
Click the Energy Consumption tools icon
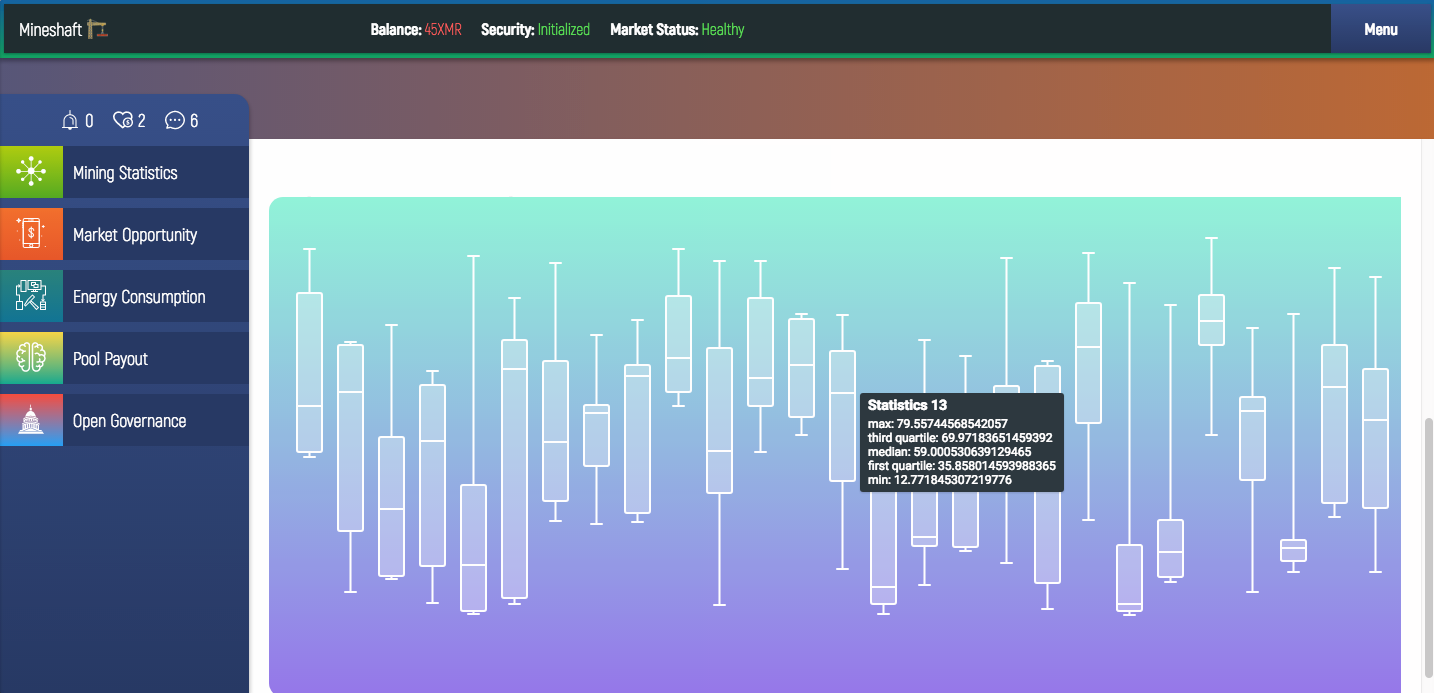[x=31, y=297]
